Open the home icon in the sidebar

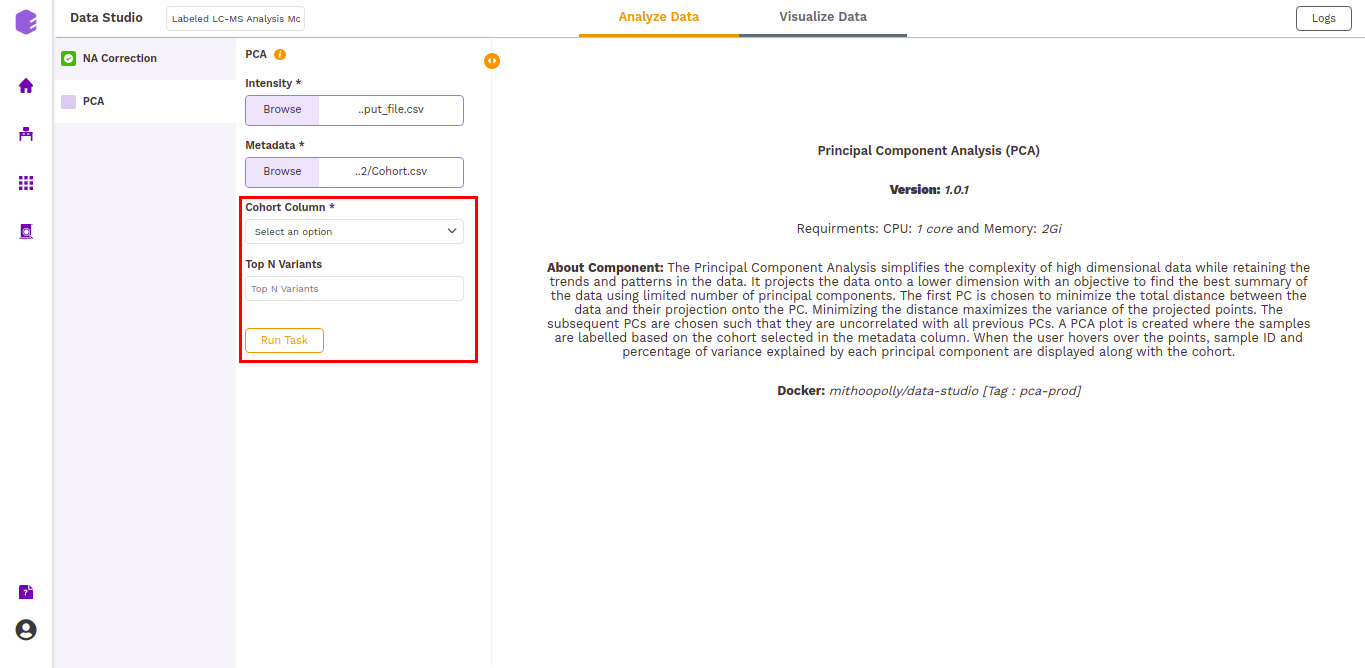pyautogui.click(x=26, y=86)
